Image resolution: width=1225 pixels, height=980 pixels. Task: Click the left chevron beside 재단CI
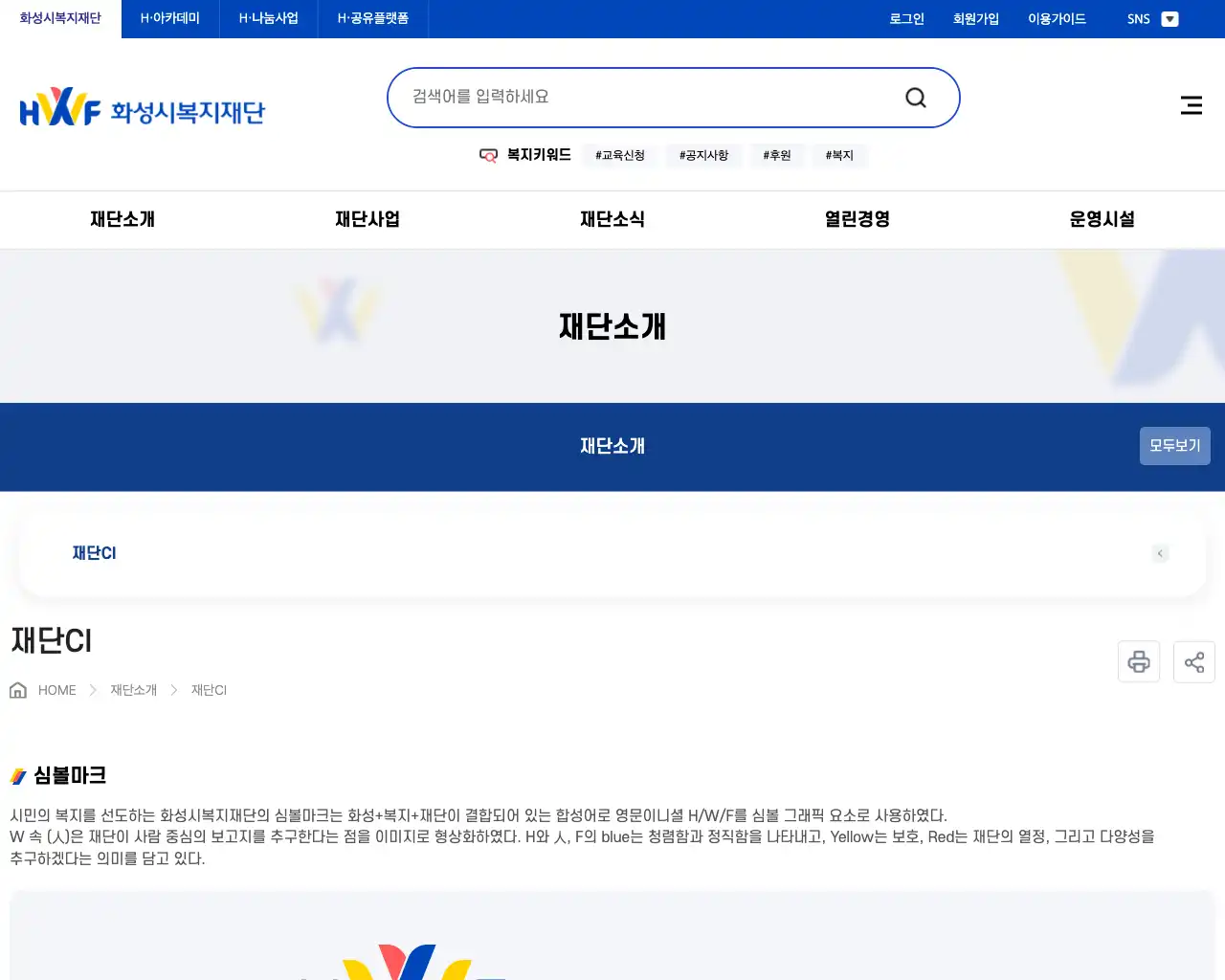click(1160, 553)
